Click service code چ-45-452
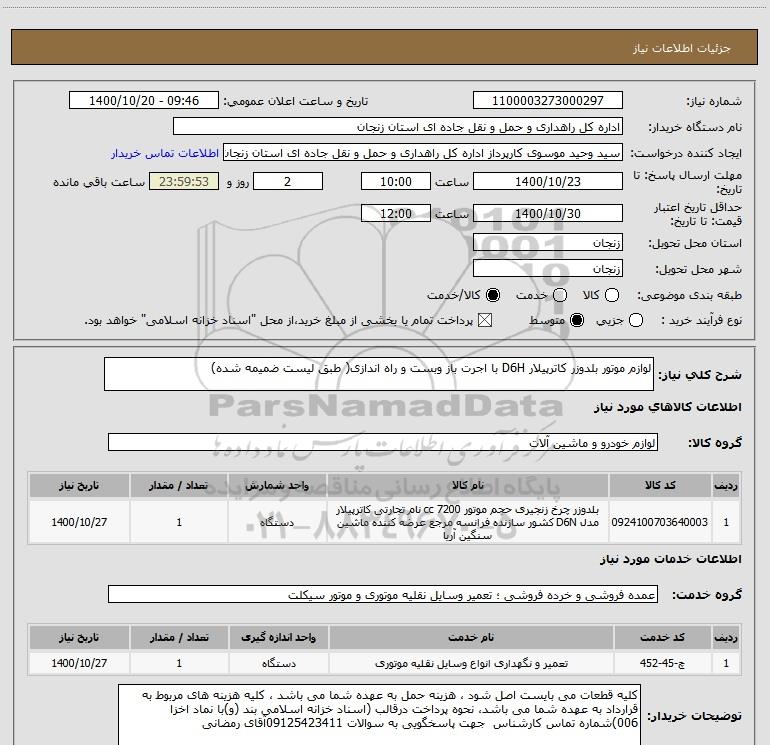770x745 pixels. pyautogui.click(x=662, y=663)
